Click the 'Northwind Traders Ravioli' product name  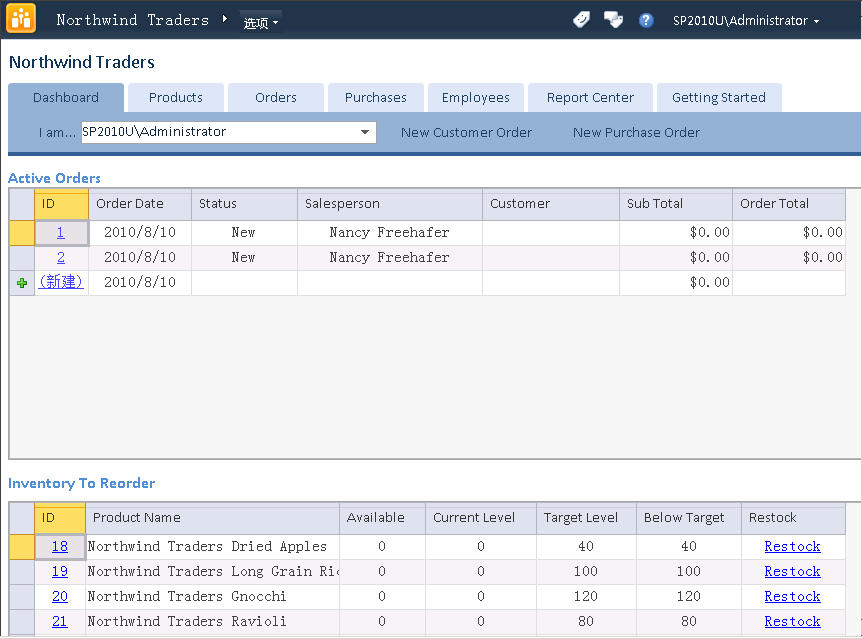pyautogui.click(x=187, y=621)
